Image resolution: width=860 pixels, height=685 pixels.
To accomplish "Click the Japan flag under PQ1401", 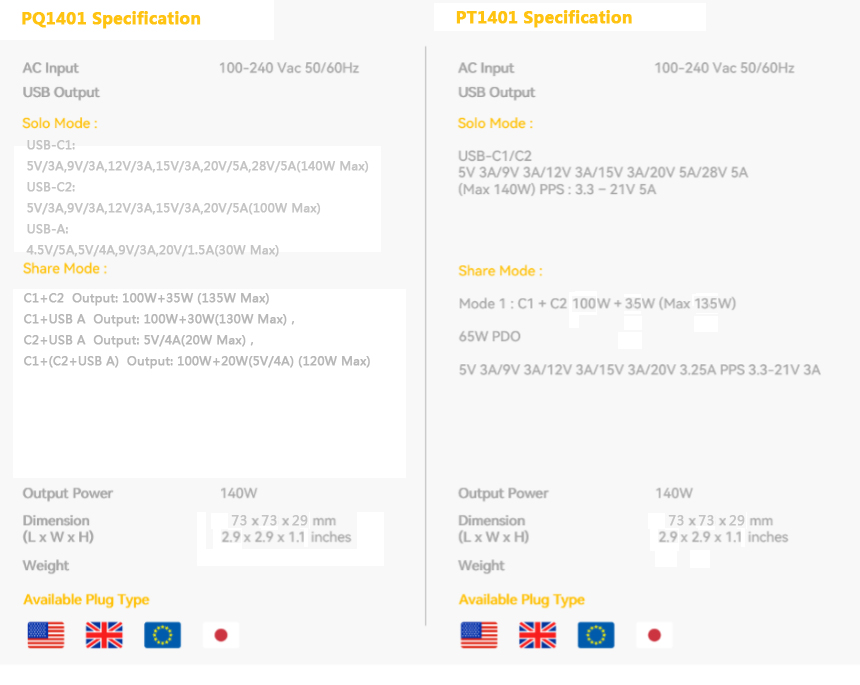I will coord(221,635).
